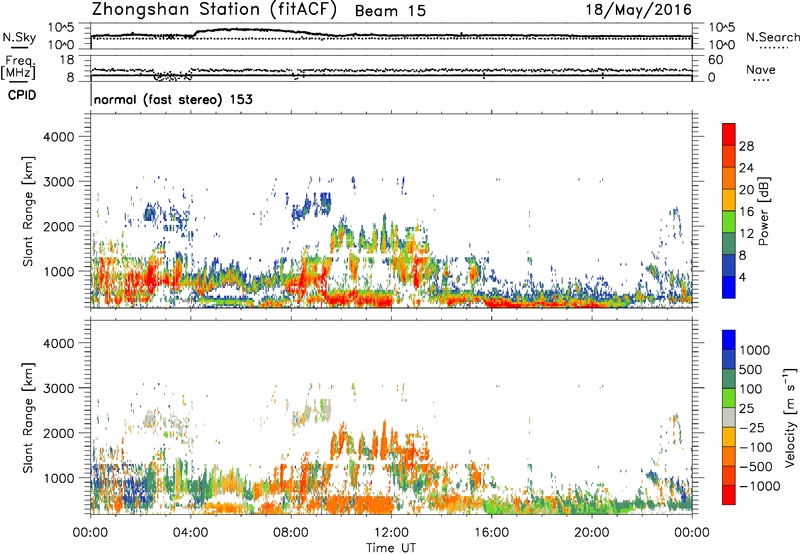The height and width of the screenshot is (554, 800).
Task: Click the red above-28 dB Power colorbar segment
Action: pos(729,134)
